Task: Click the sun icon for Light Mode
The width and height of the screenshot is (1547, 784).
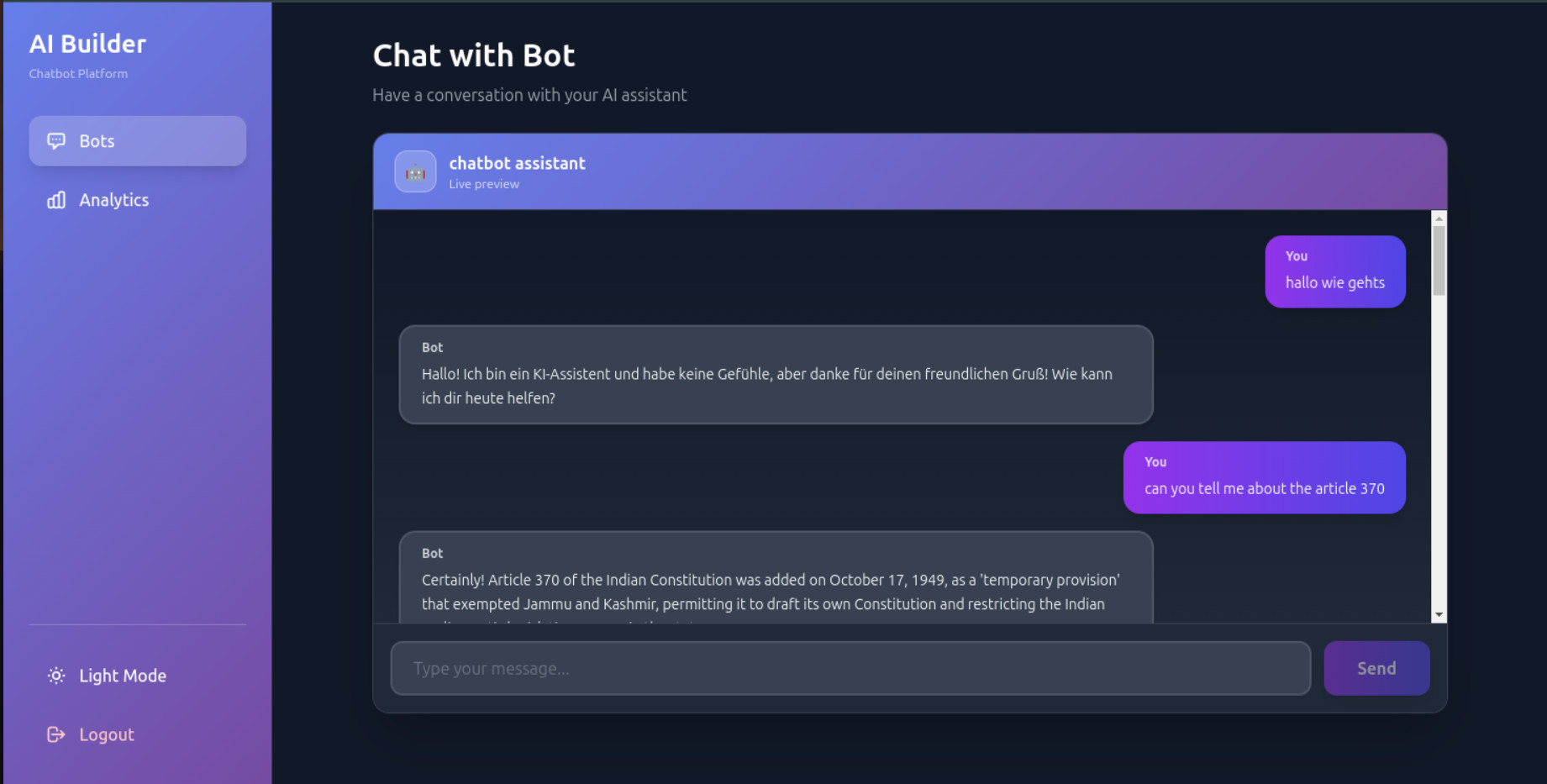Action: [56, 676]
